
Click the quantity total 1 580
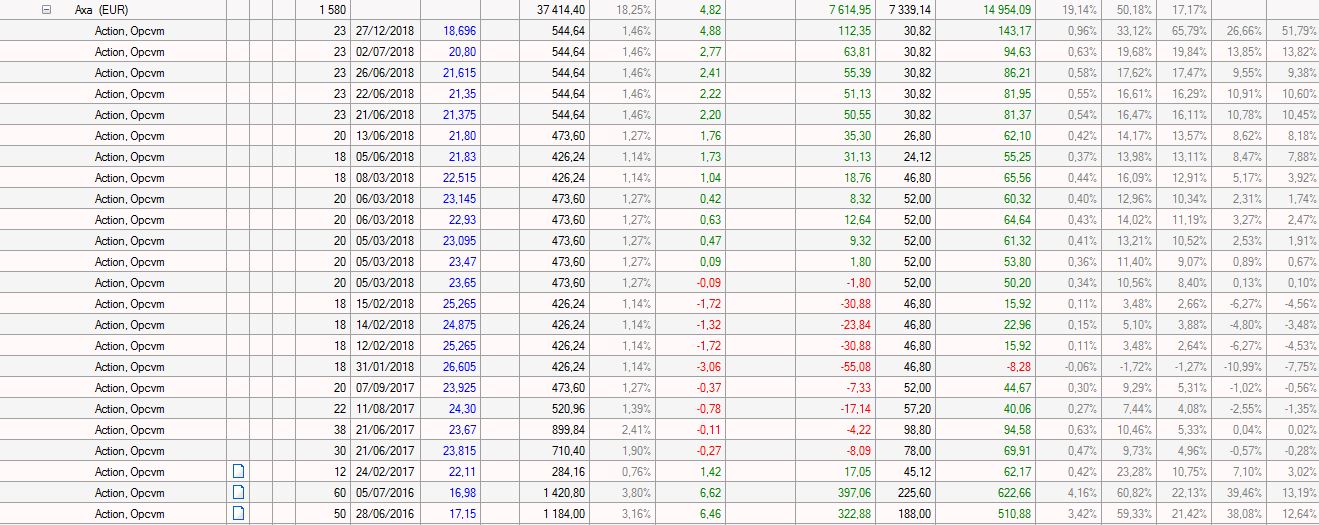point(332,9)
